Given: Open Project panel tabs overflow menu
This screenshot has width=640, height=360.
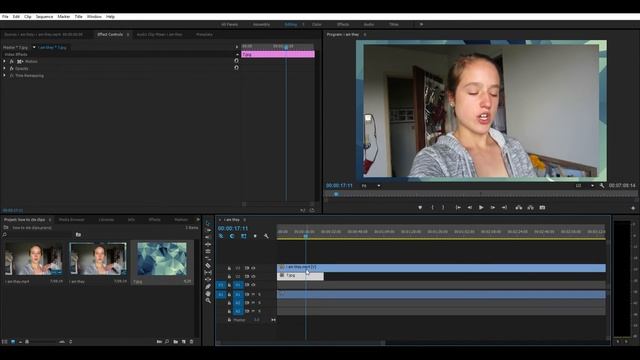Looking at the screenshot, I should tap(198, 220).
